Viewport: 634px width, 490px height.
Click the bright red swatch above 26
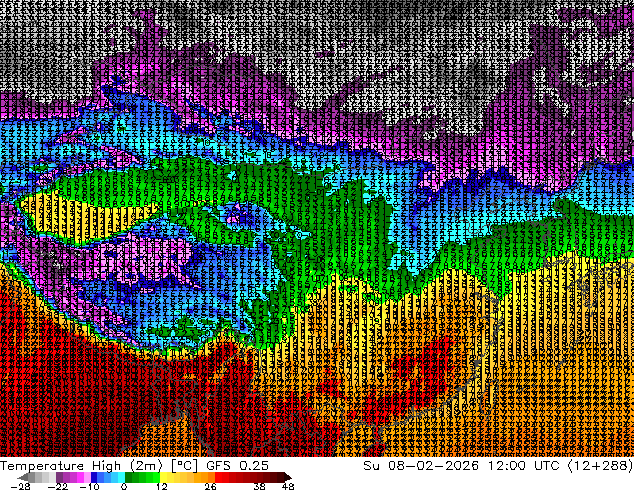tap(218, 477)
